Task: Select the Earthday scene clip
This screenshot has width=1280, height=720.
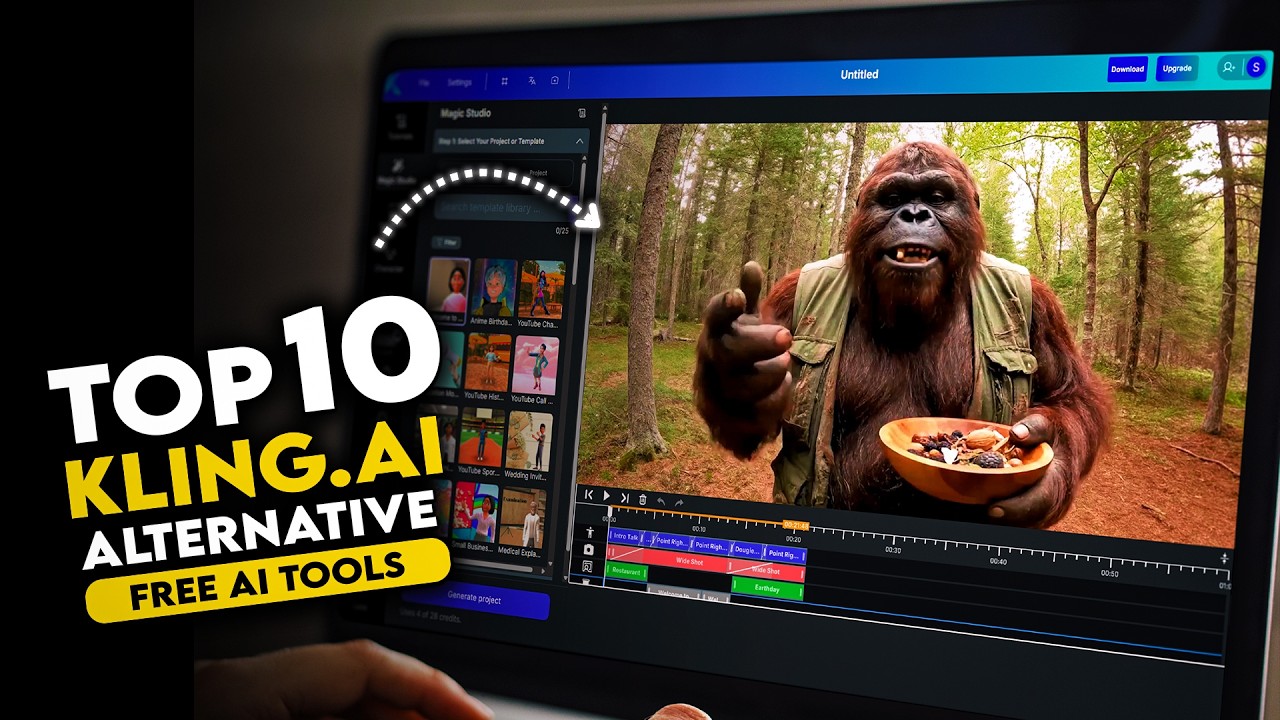Action: point(767,588)
